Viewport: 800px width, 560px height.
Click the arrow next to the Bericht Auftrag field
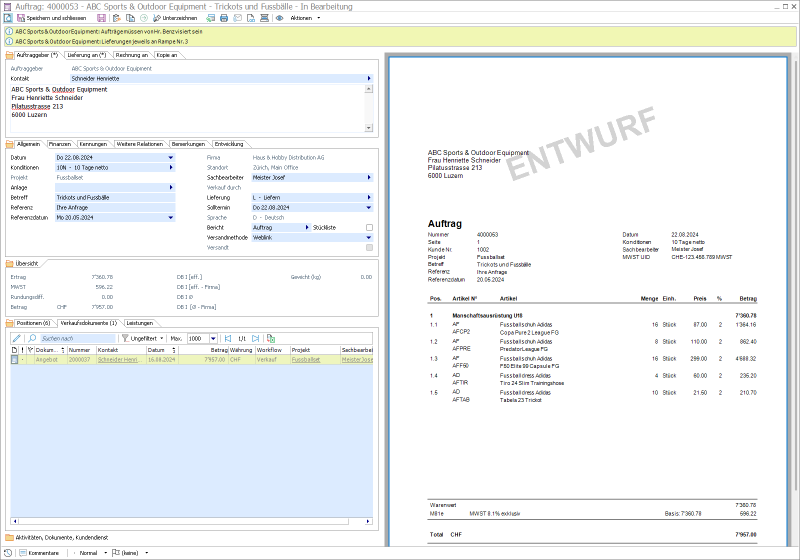pos(307,227)
